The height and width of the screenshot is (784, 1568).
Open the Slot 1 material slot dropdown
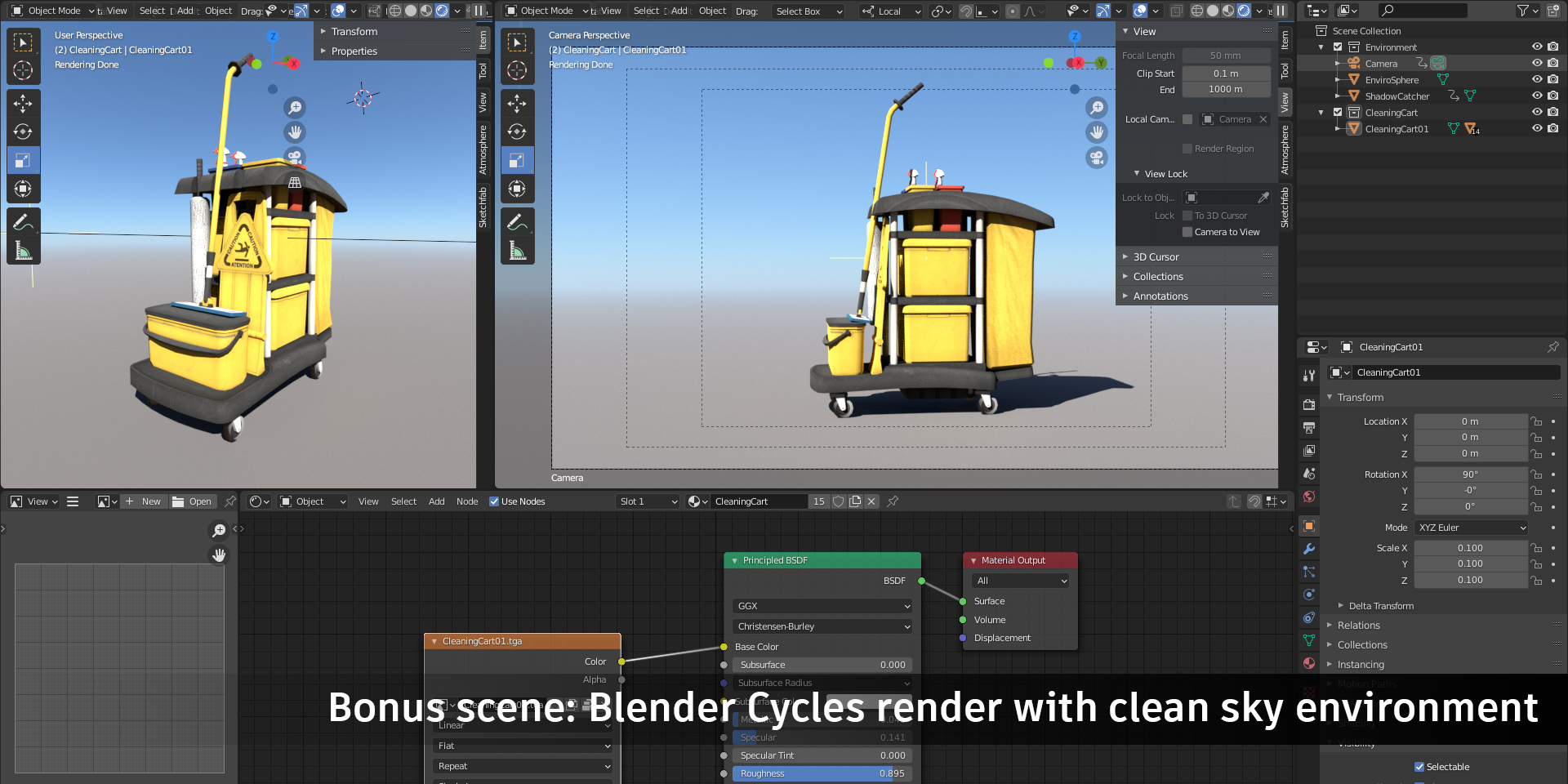(648, 501)
